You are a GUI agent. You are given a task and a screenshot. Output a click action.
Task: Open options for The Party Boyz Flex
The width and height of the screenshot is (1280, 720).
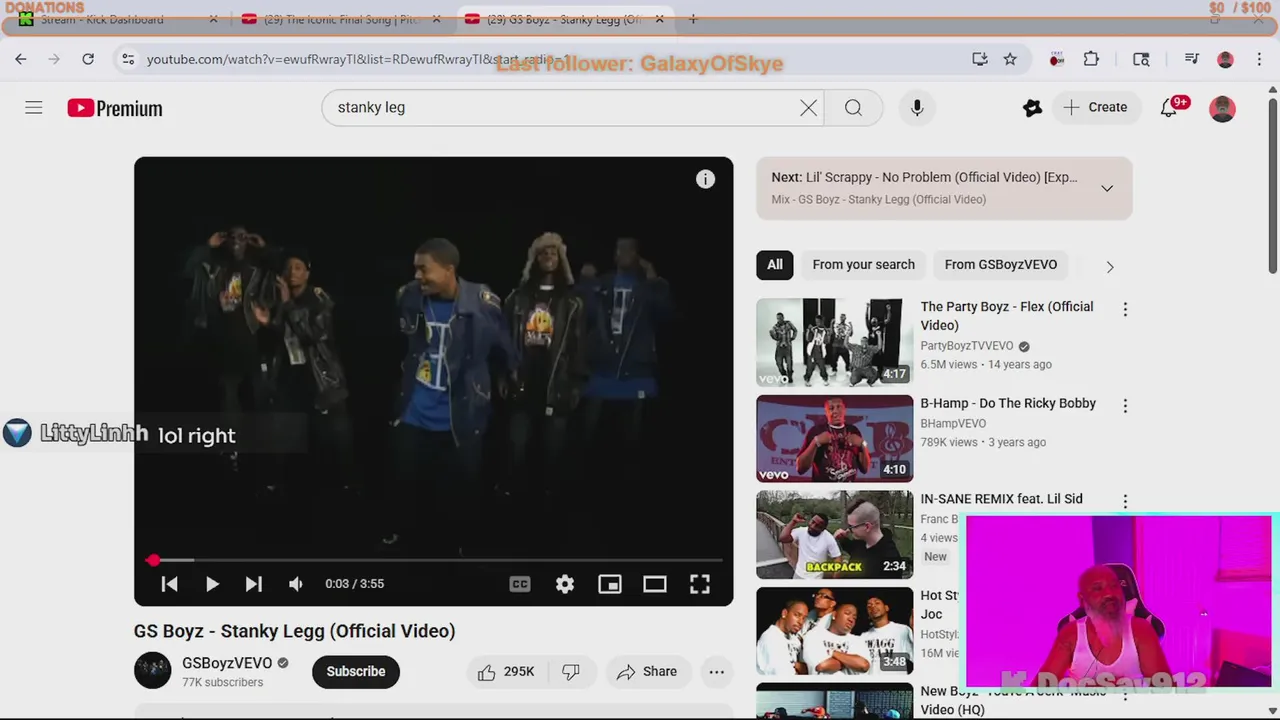(x=1125, y=310)
